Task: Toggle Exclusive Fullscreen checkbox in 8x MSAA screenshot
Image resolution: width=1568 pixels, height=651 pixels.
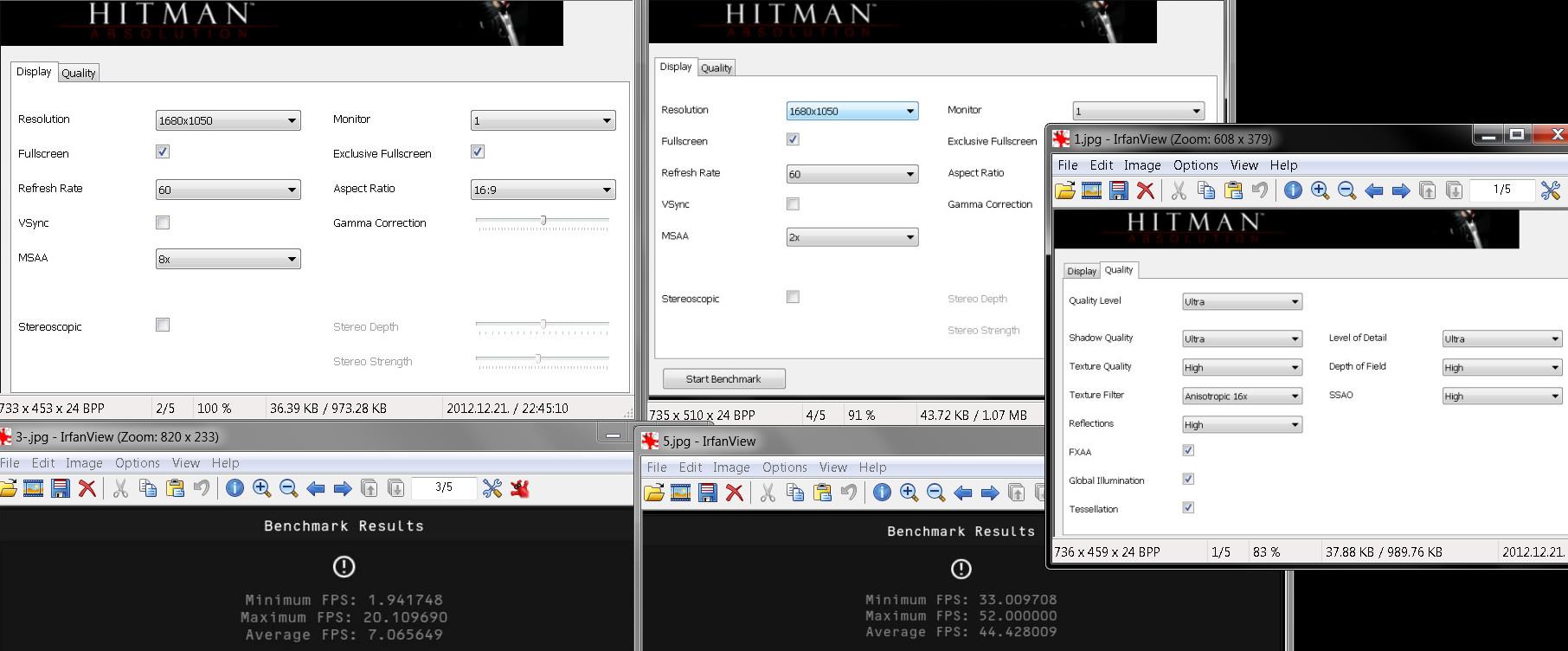Action: pyautogui.click(x=478, y=151)
